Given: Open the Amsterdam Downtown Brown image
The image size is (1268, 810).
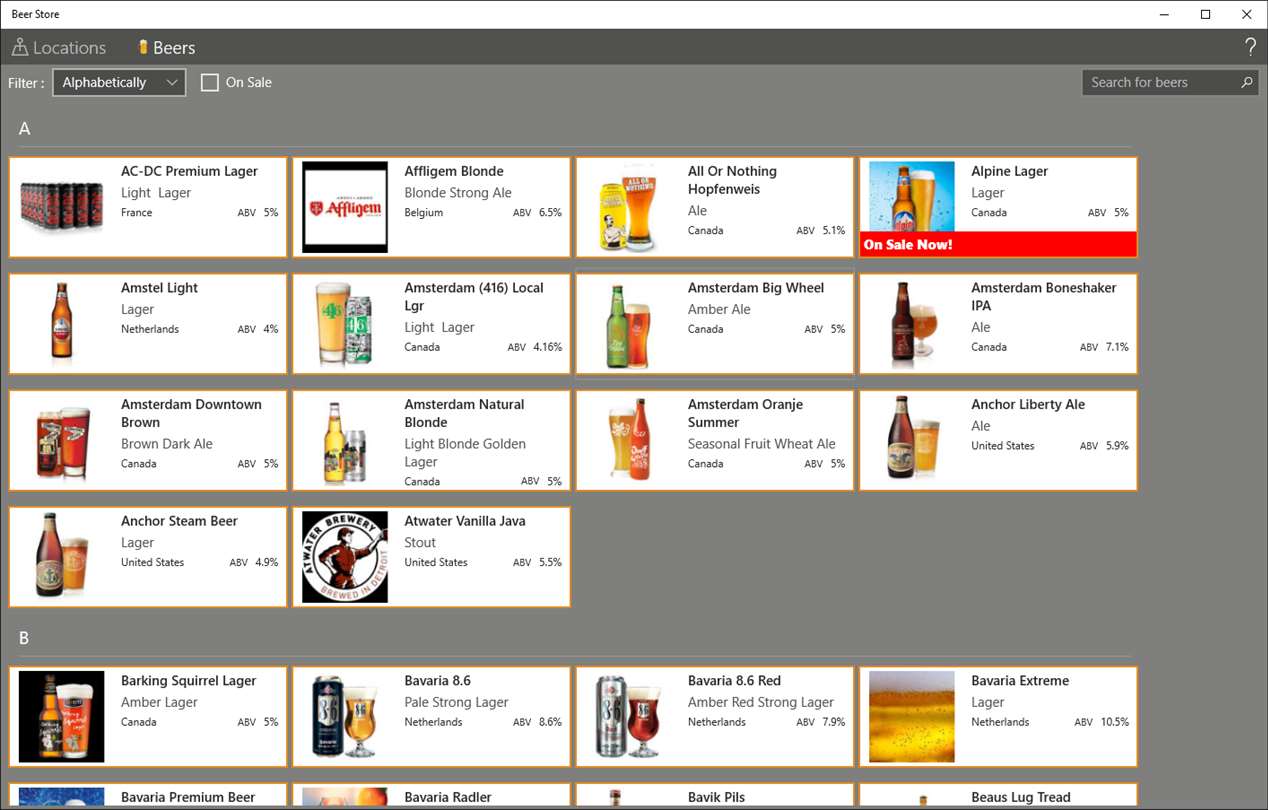Looking at the screenshot, I should pos(62,441).
